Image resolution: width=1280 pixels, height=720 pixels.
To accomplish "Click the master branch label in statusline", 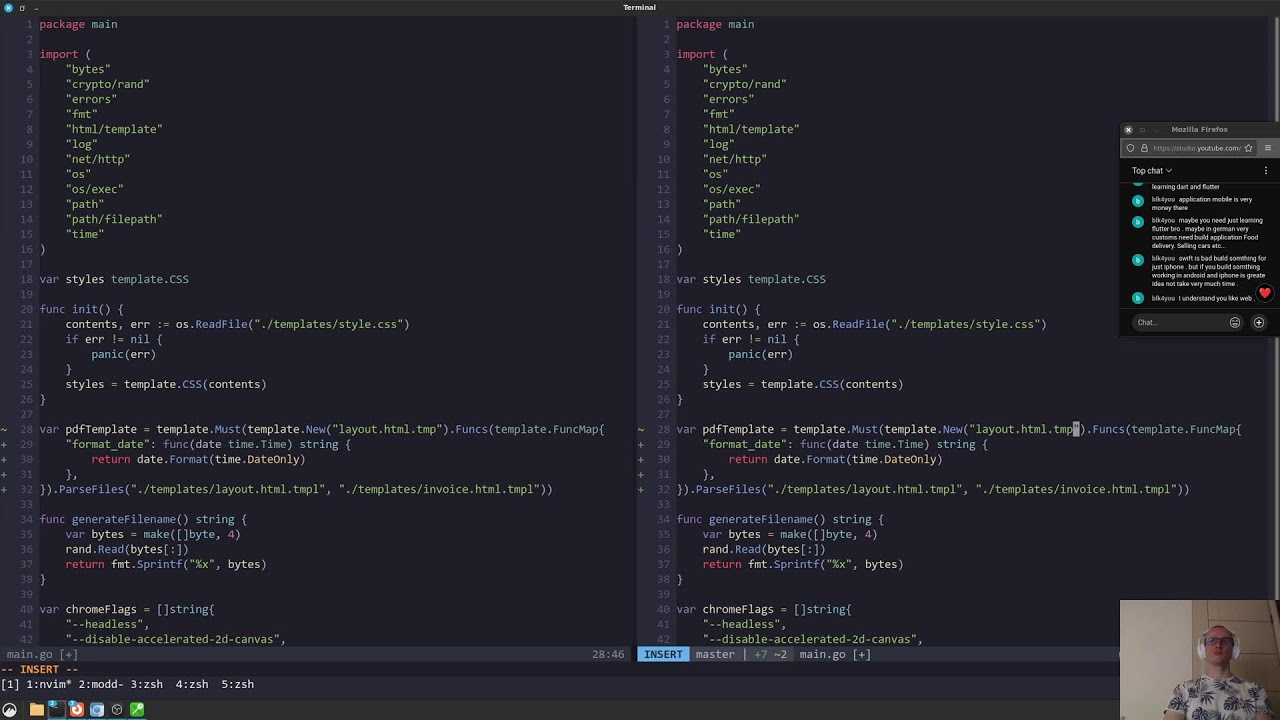I will coord(714,654).
